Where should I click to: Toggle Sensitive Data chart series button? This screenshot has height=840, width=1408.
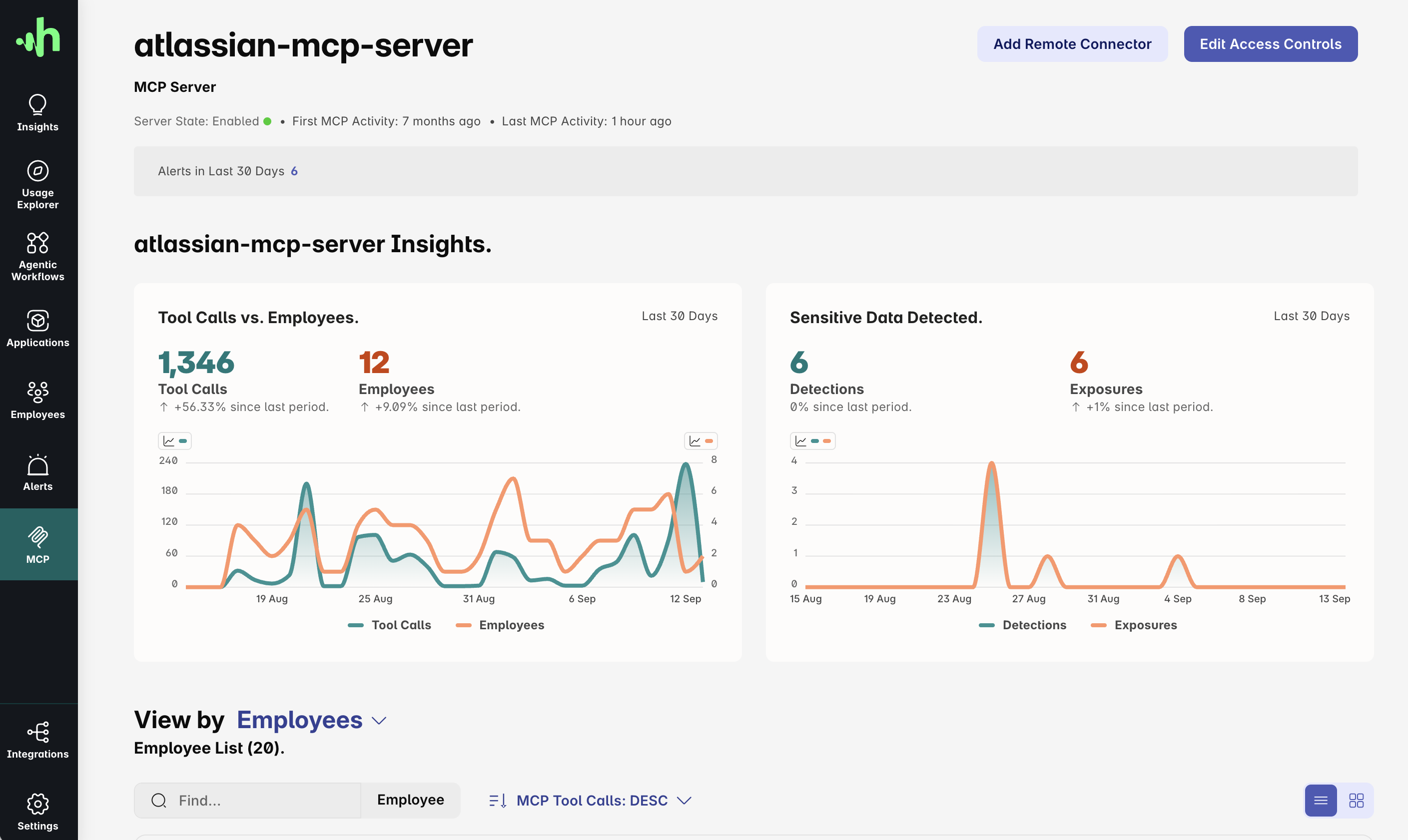pyautogui.click(x=812, y=441)
